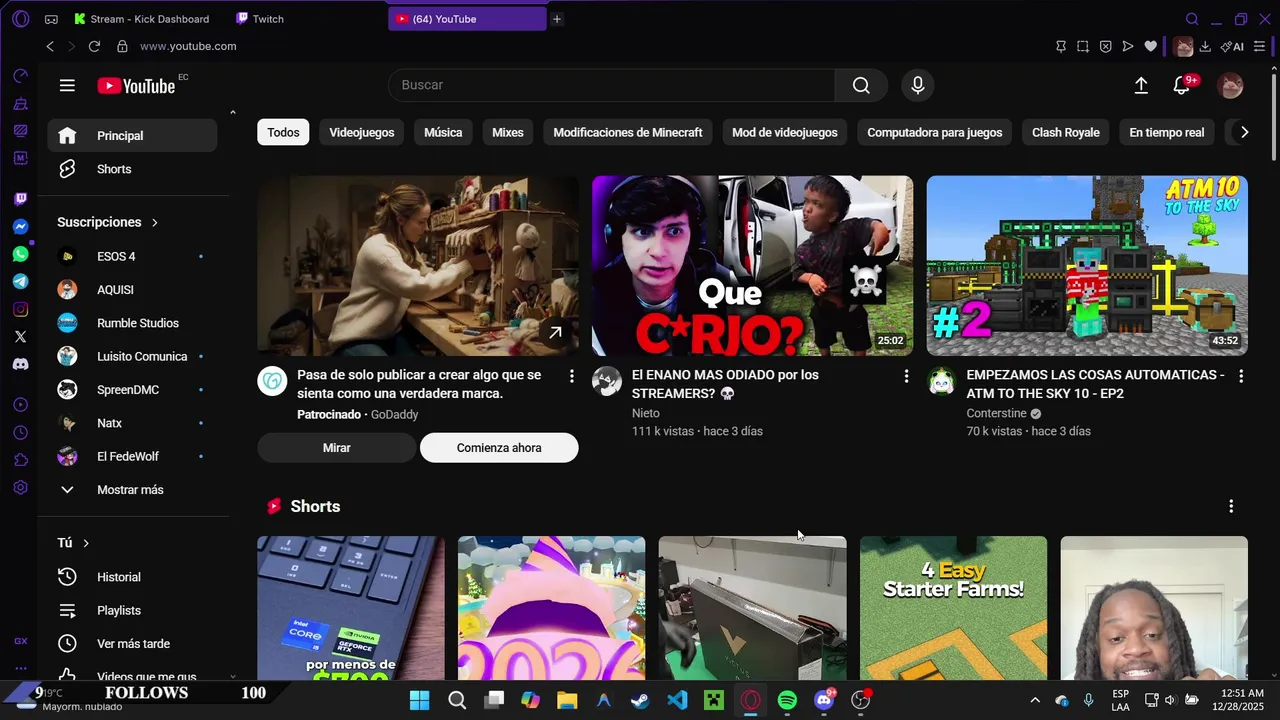This screenshot has width=1280, height=720.
Task: Add page to bookmarks heart icon
Action: [x=1150, y=46]
